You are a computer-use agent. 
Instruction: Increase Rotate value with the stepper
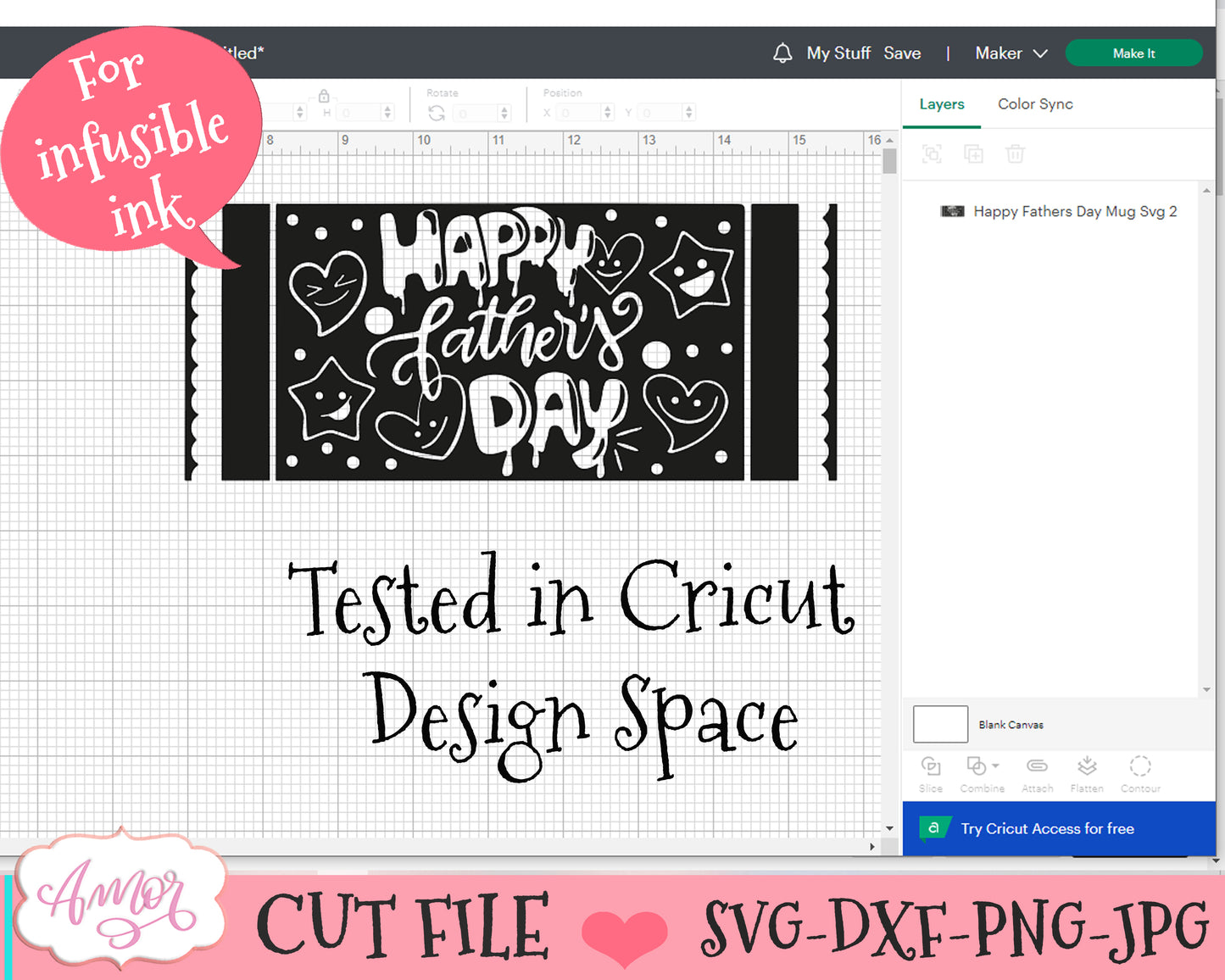505,108
